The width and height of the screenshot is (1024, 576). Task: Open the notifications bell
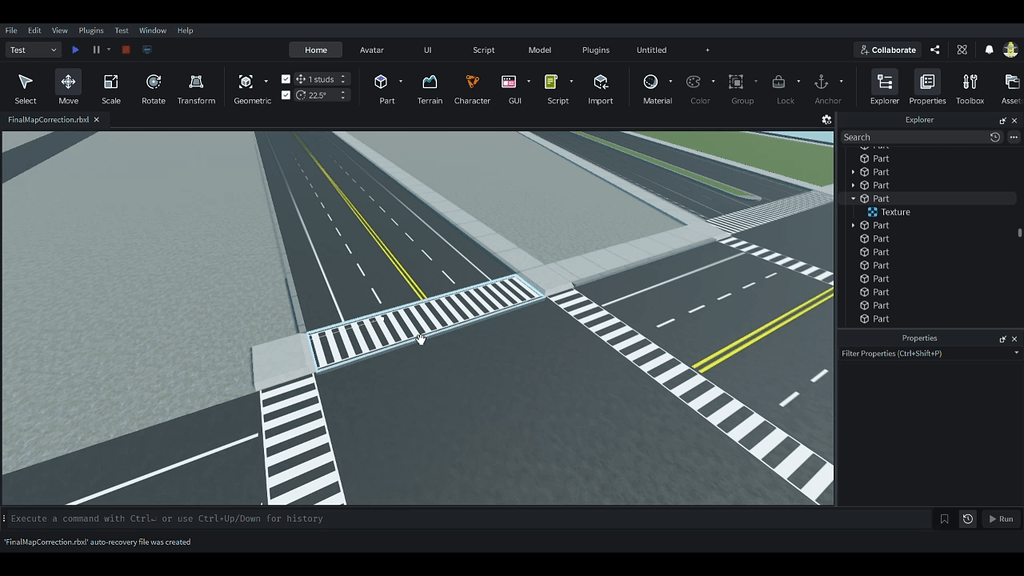click(989, 50)
